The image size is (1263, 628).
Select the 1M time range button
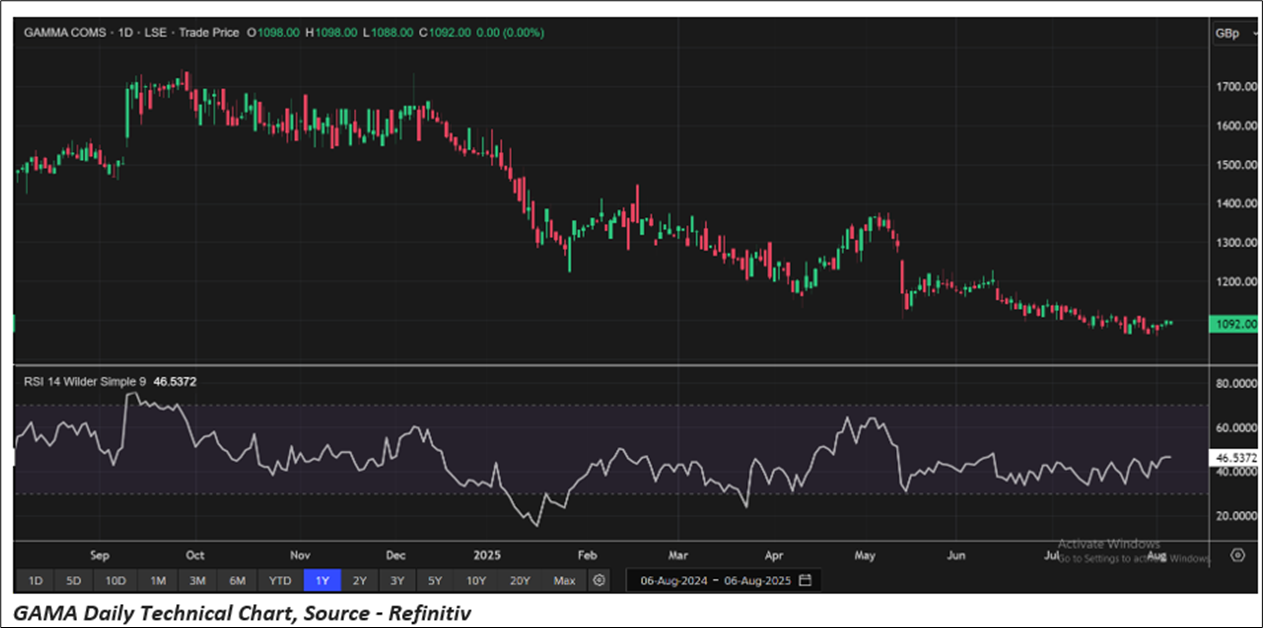click(157, 580)
